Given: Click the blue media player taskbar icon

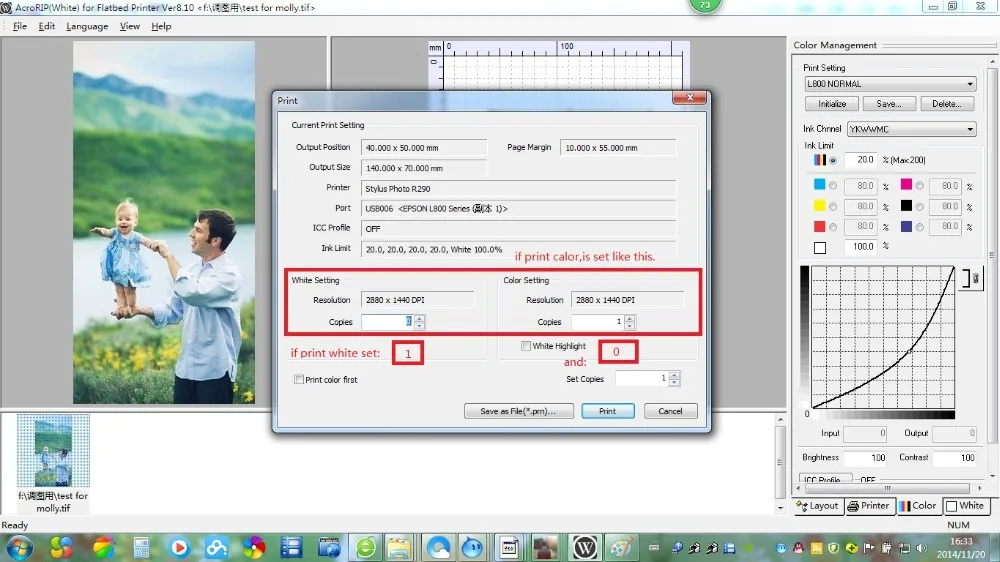Looking at the screenshot, I should pos(180,547).
